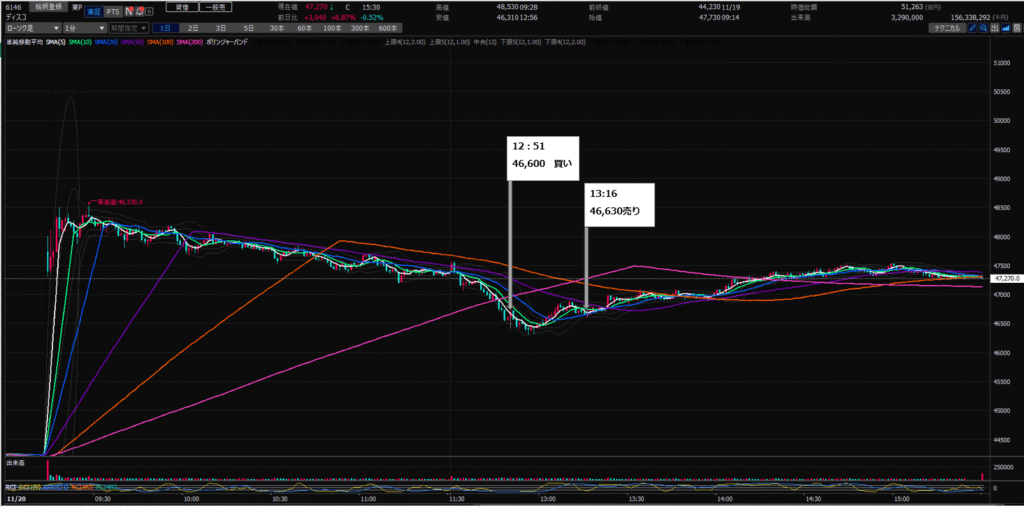Click the pencil drawing tool icon
1024x507 pixels.
[x=971, y=29]
